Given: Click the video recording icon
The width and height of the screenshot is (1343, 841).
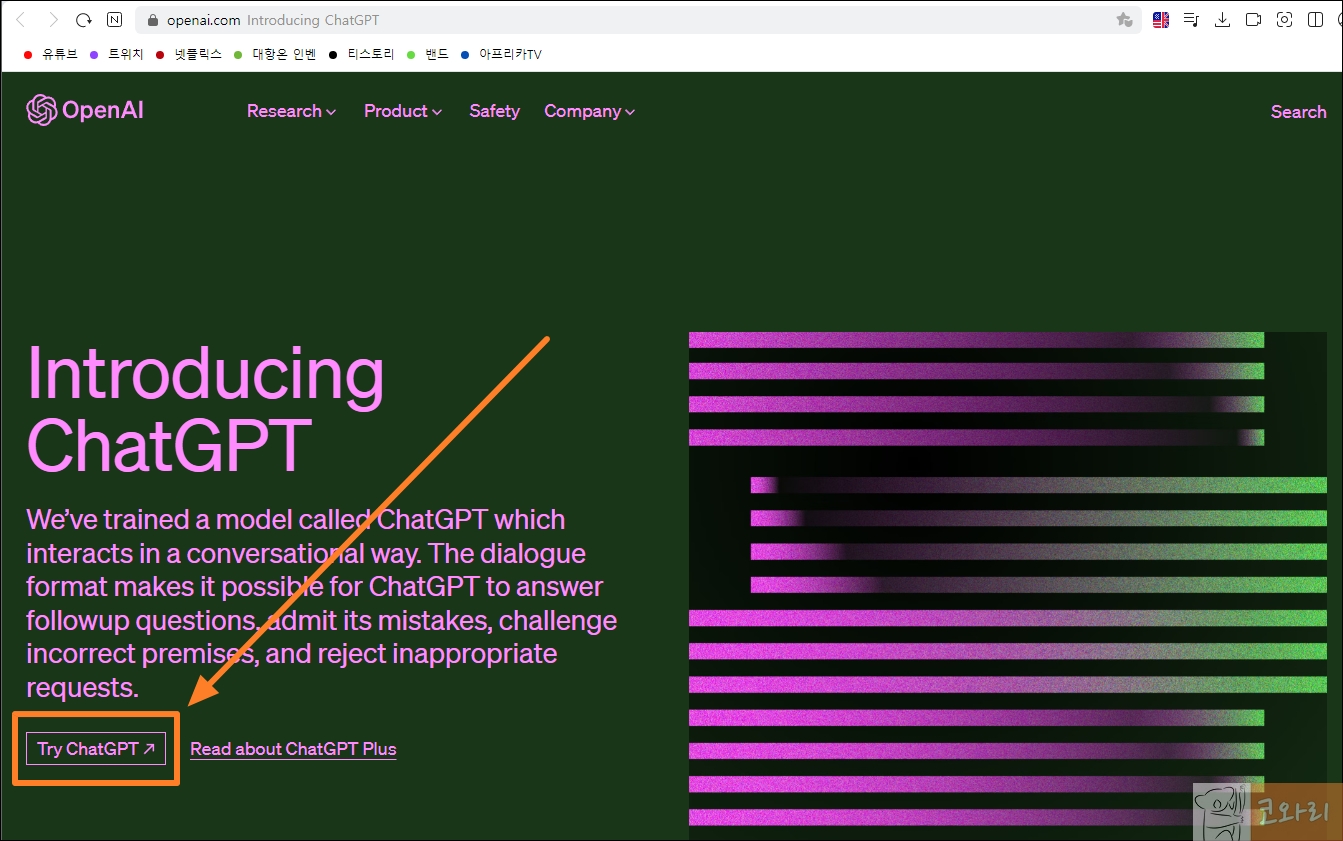Looking at the screenshot, I should click(x=1253, y=20).
